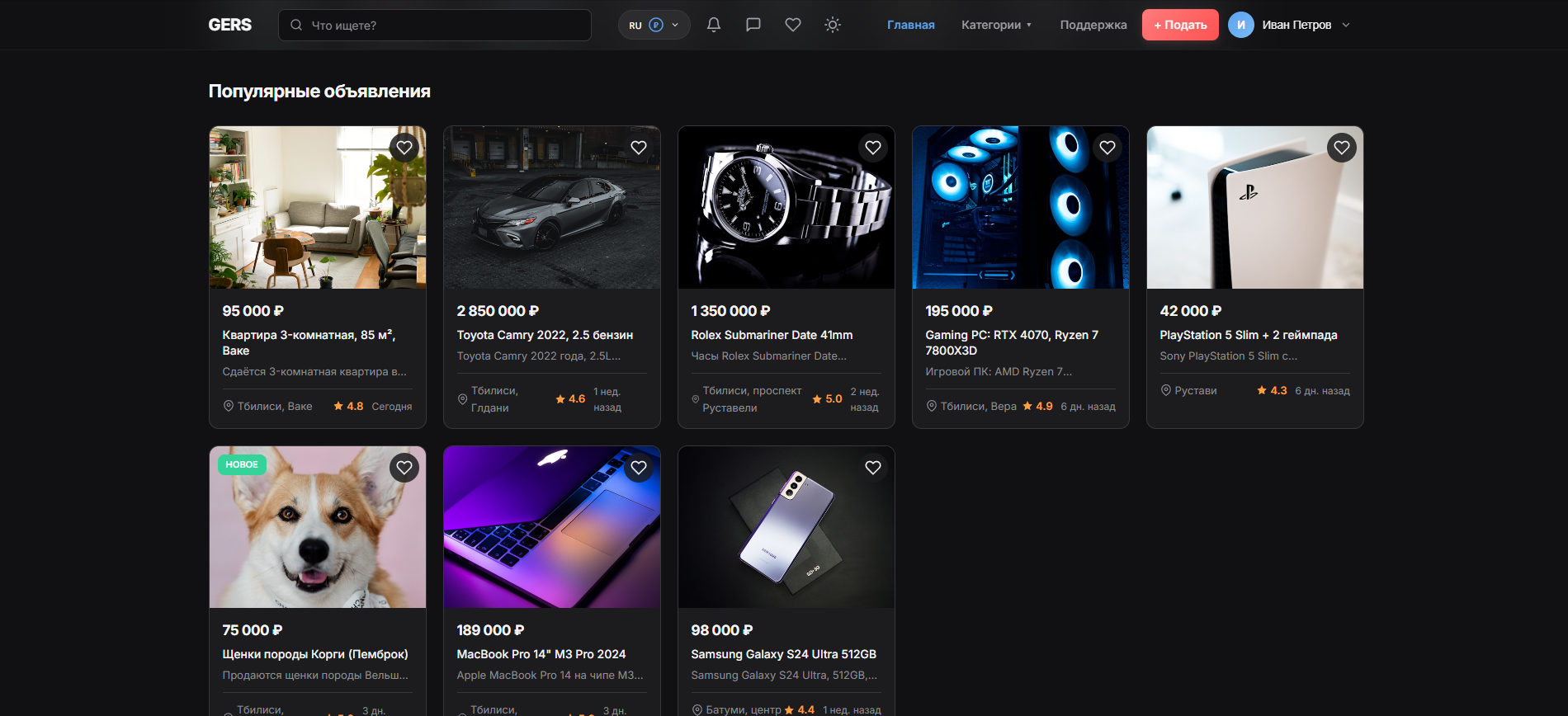Open the messages chat icon
The height and width of the screenshot is (716, 1568).
(753, 25)
